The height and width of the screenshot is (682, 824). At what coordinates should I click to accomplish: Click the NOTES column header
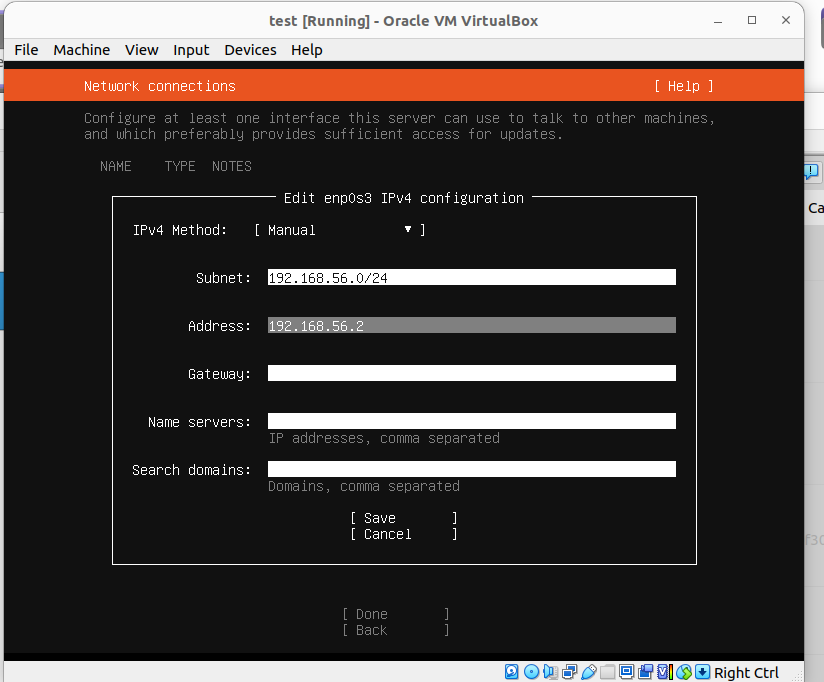point(232,167)
